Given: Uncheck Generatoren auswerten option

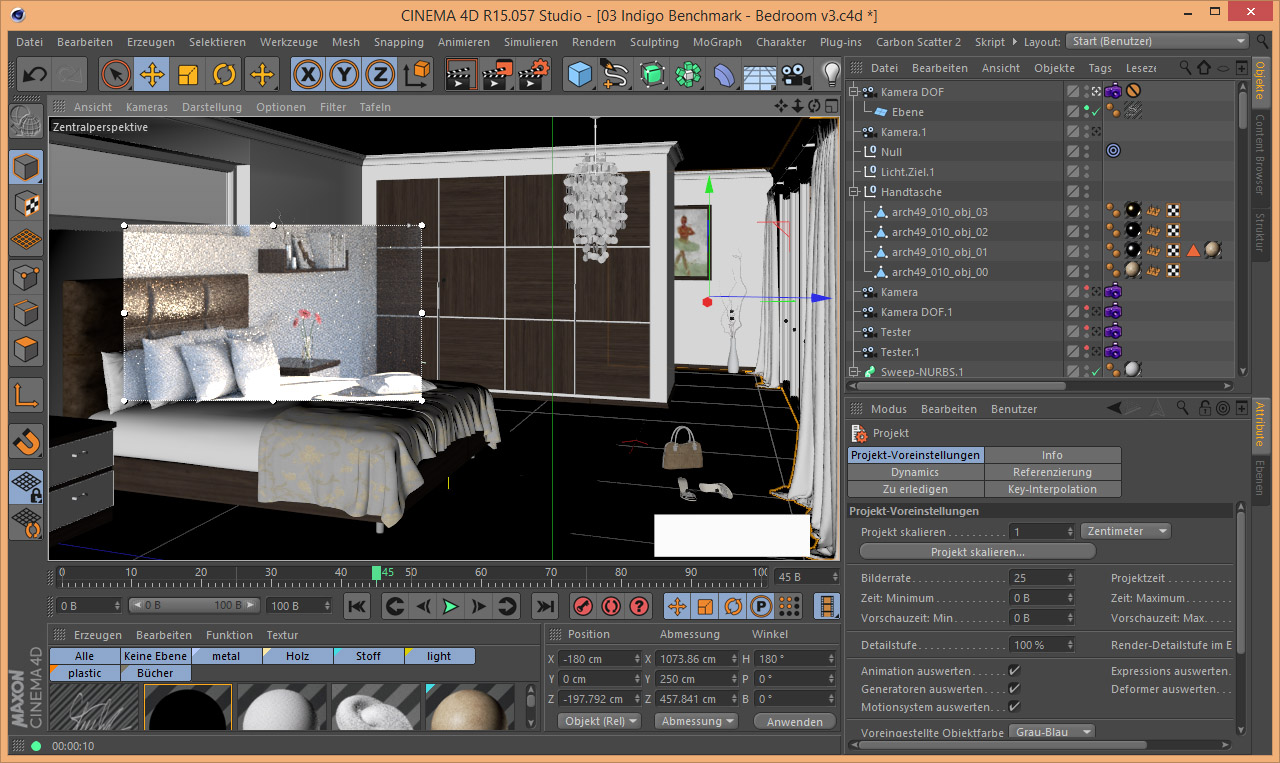Looking at the screenshot, I should 1014,688.
